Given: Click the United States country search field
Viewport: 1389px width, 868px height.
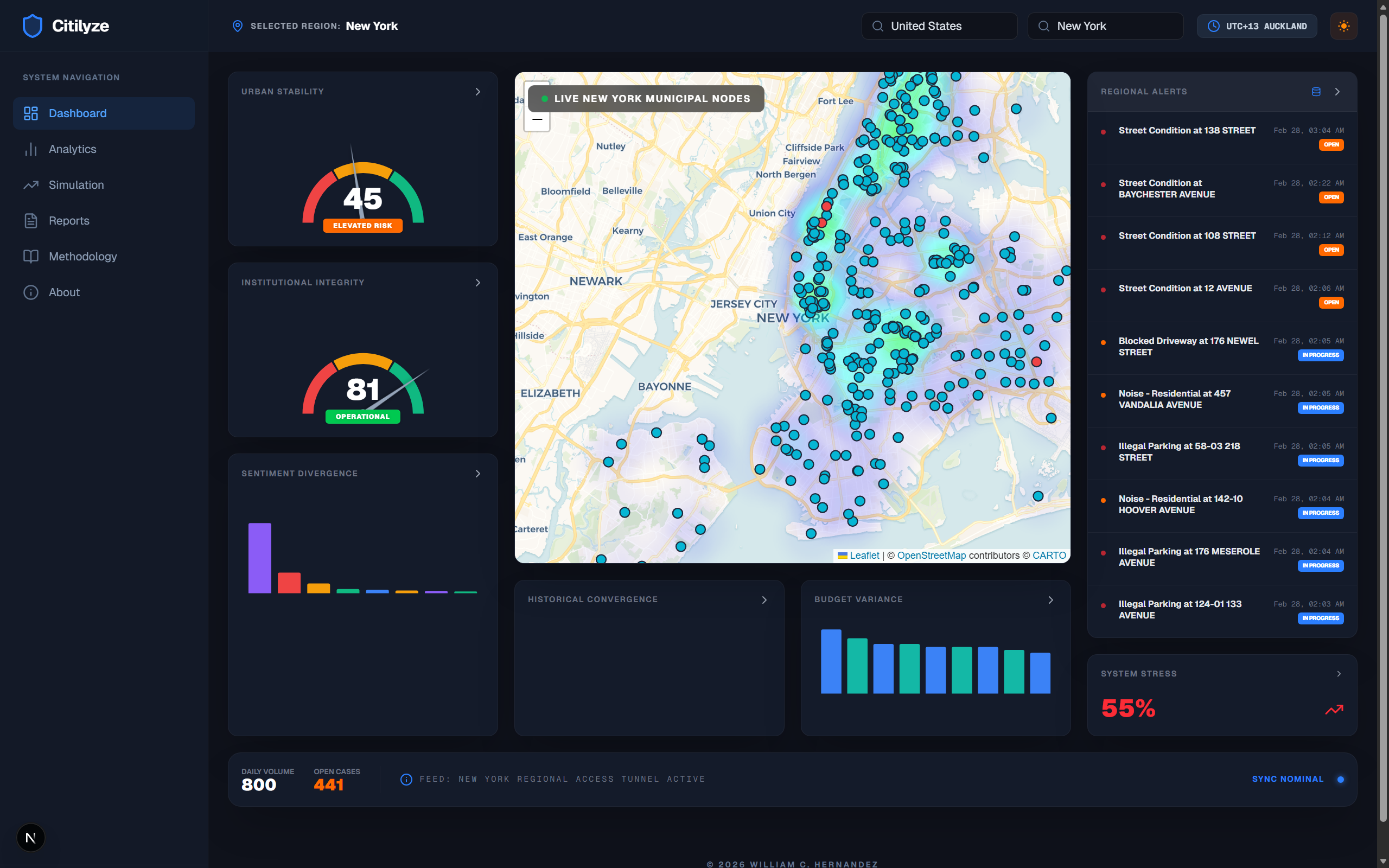Looking at the screenshot, I should click(x=939, y=26).
